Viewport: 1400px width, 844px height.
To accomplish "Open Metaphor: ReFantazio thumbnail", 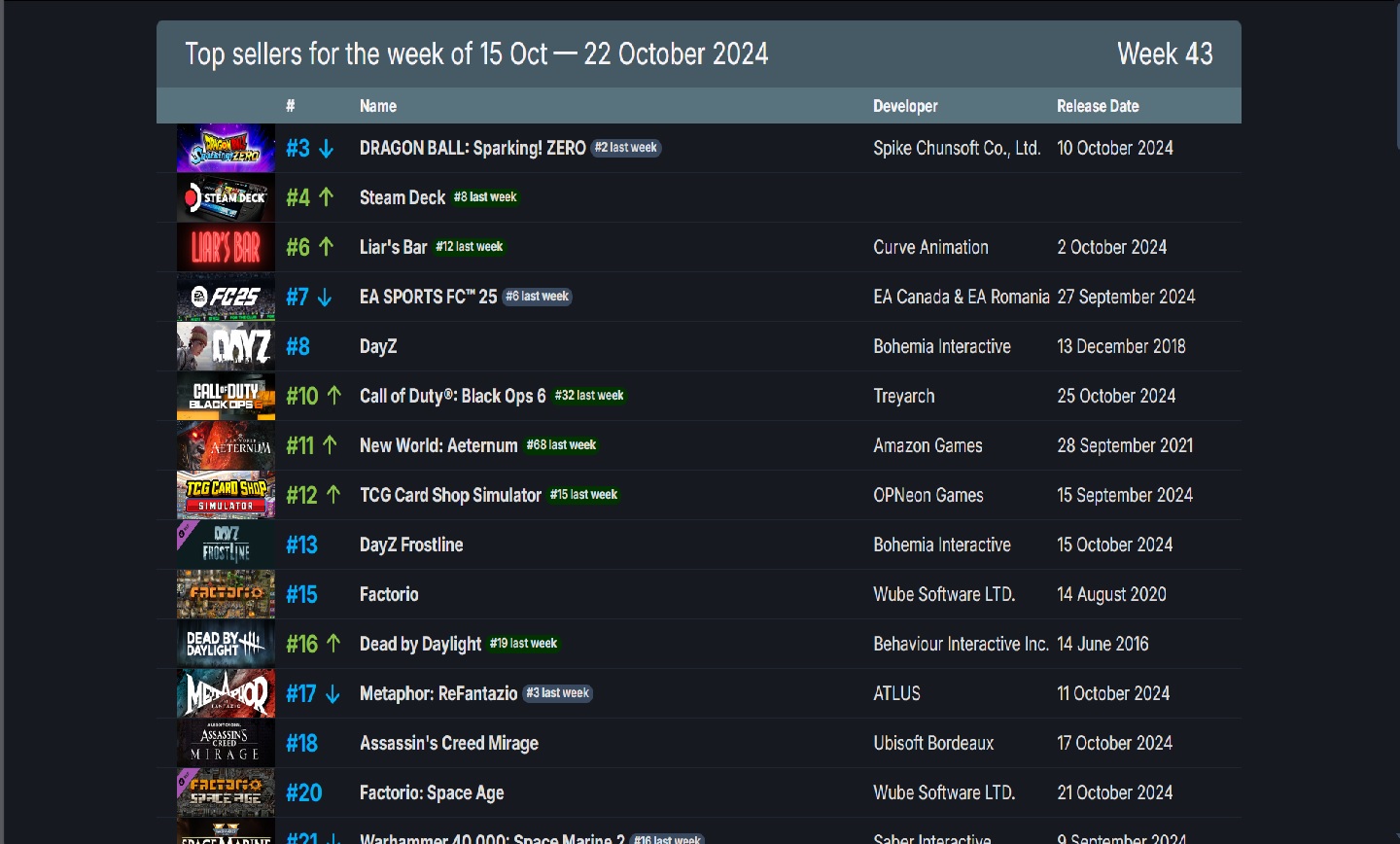I will (226, 693).
